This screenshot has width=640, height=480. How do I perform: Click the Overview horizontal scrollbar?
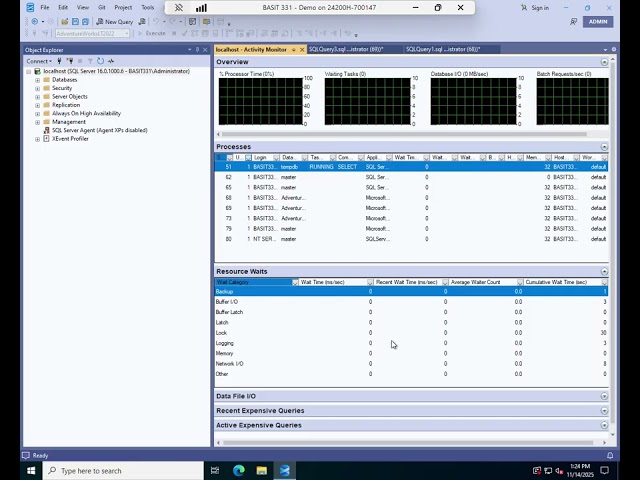[x=404, y=134]
